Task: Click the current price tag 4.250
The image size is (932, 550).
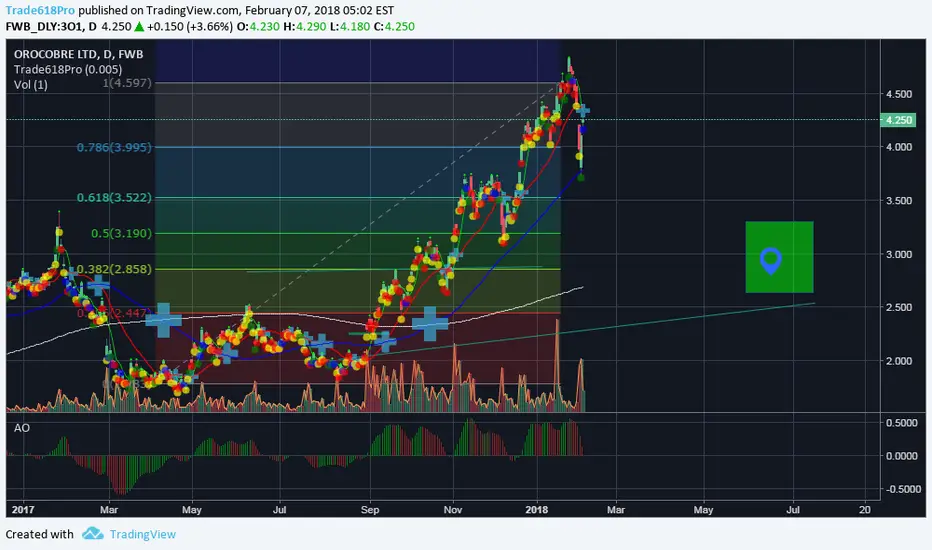Action: pos(898,120)
